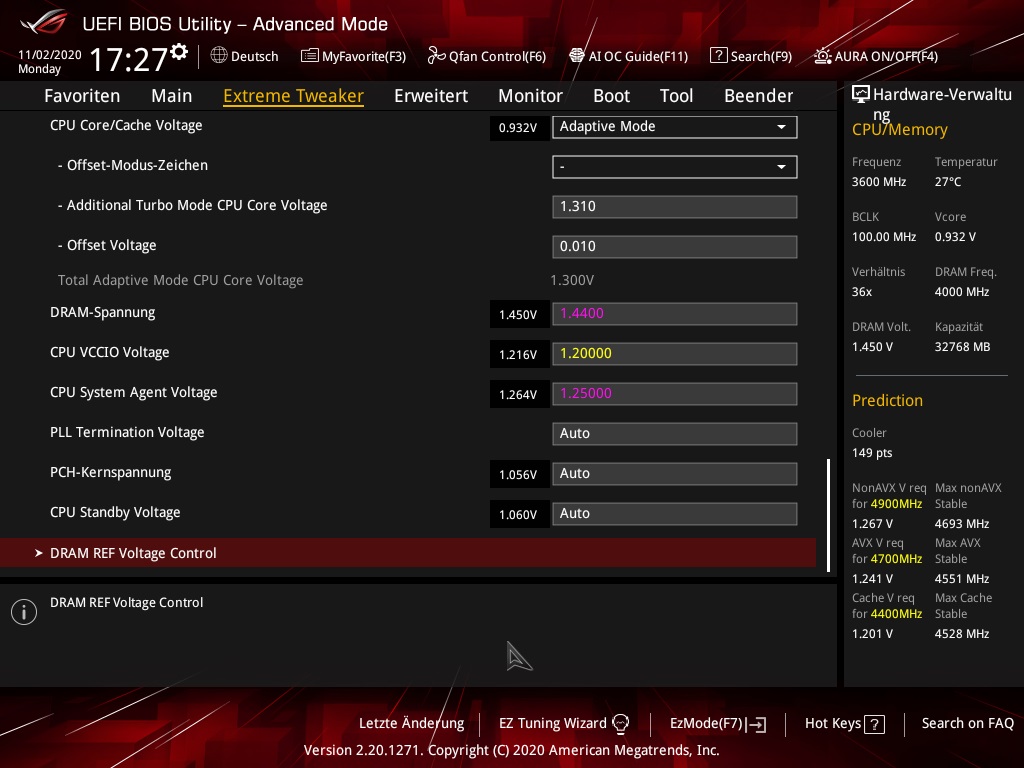Click the EZ Tuning Wizard bulb icon
The height and width of the screenshot is (768, 1024).
(x=620, y=724)
